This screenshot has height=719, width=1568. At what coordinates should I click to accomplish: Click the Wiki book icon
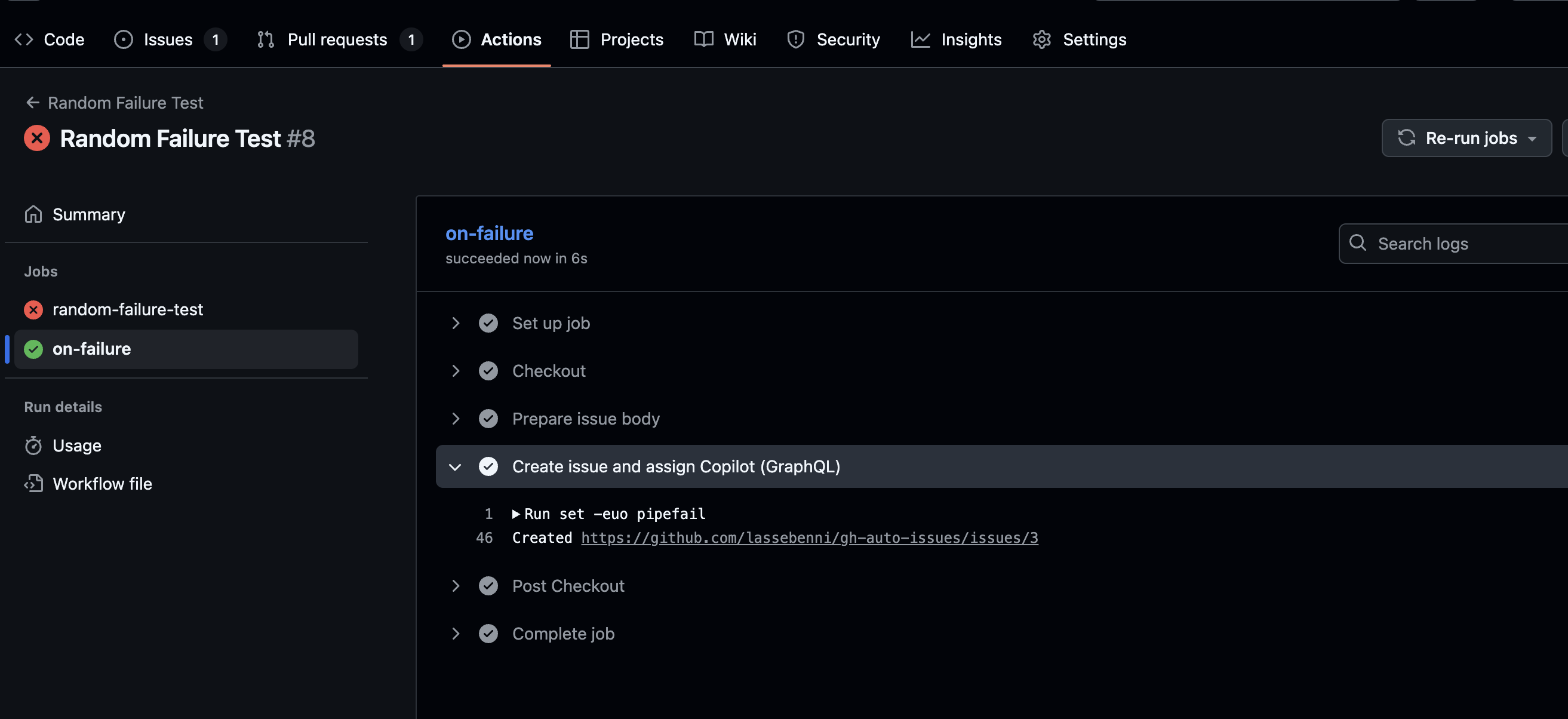tap(703, 39)
